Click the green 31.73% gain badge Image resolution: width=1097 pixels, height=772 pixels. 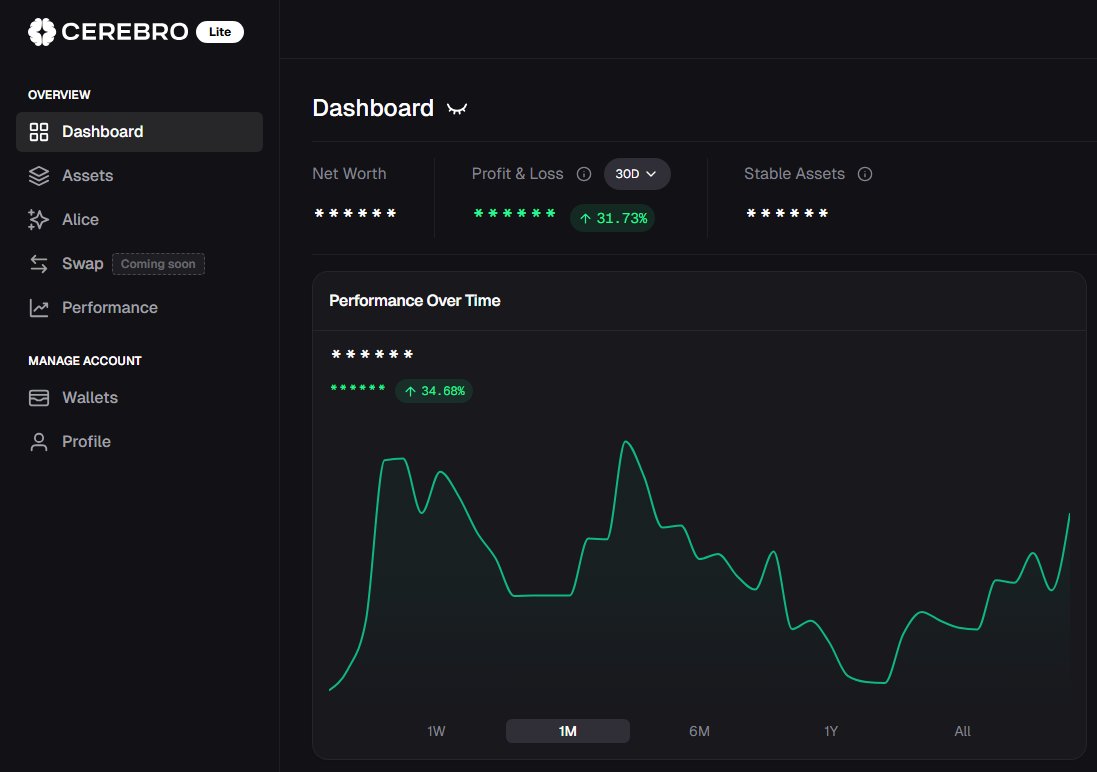click(611, 217)
